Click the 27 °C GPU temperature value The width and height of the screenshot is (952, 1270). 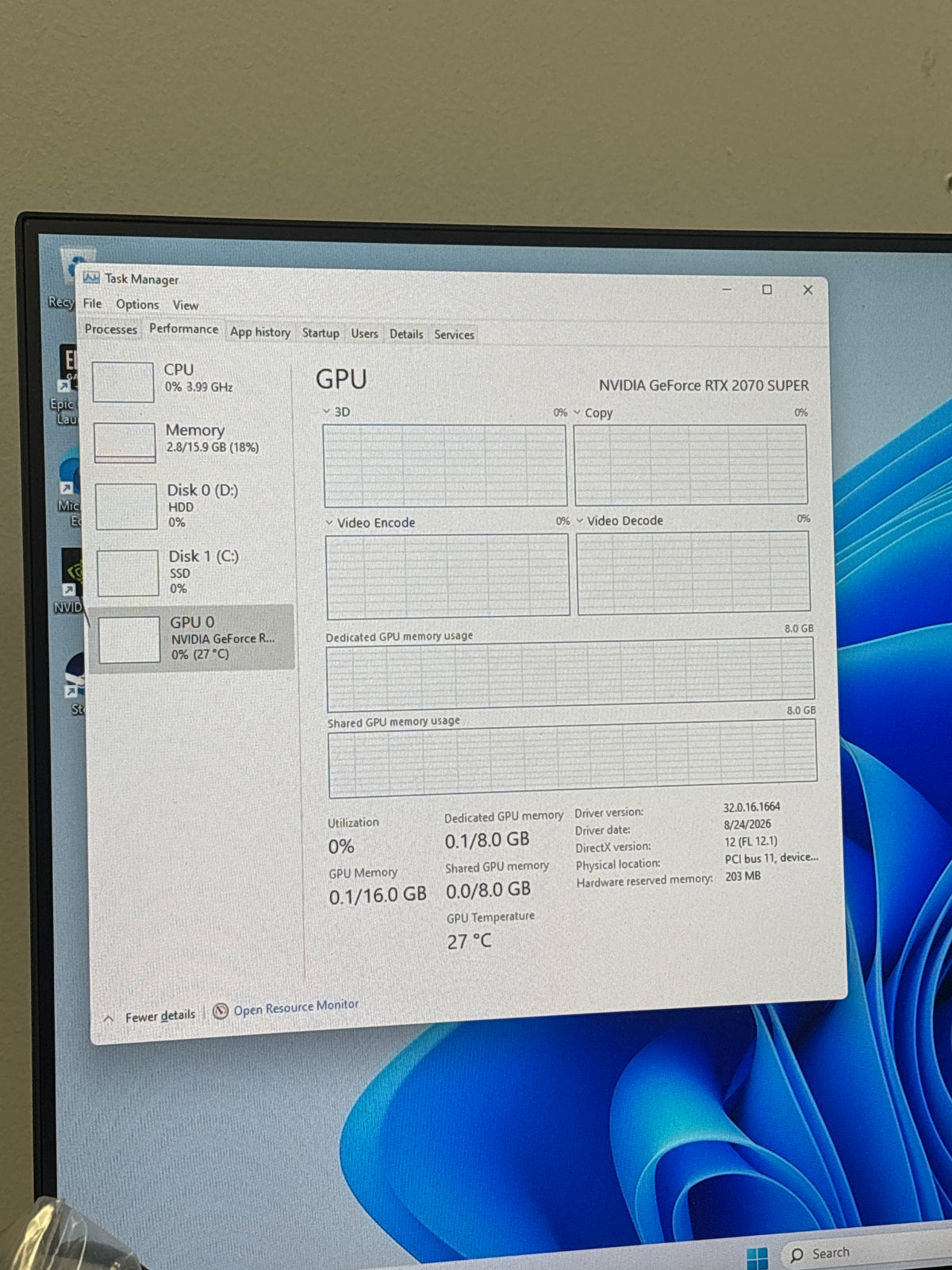click(469, 941)
